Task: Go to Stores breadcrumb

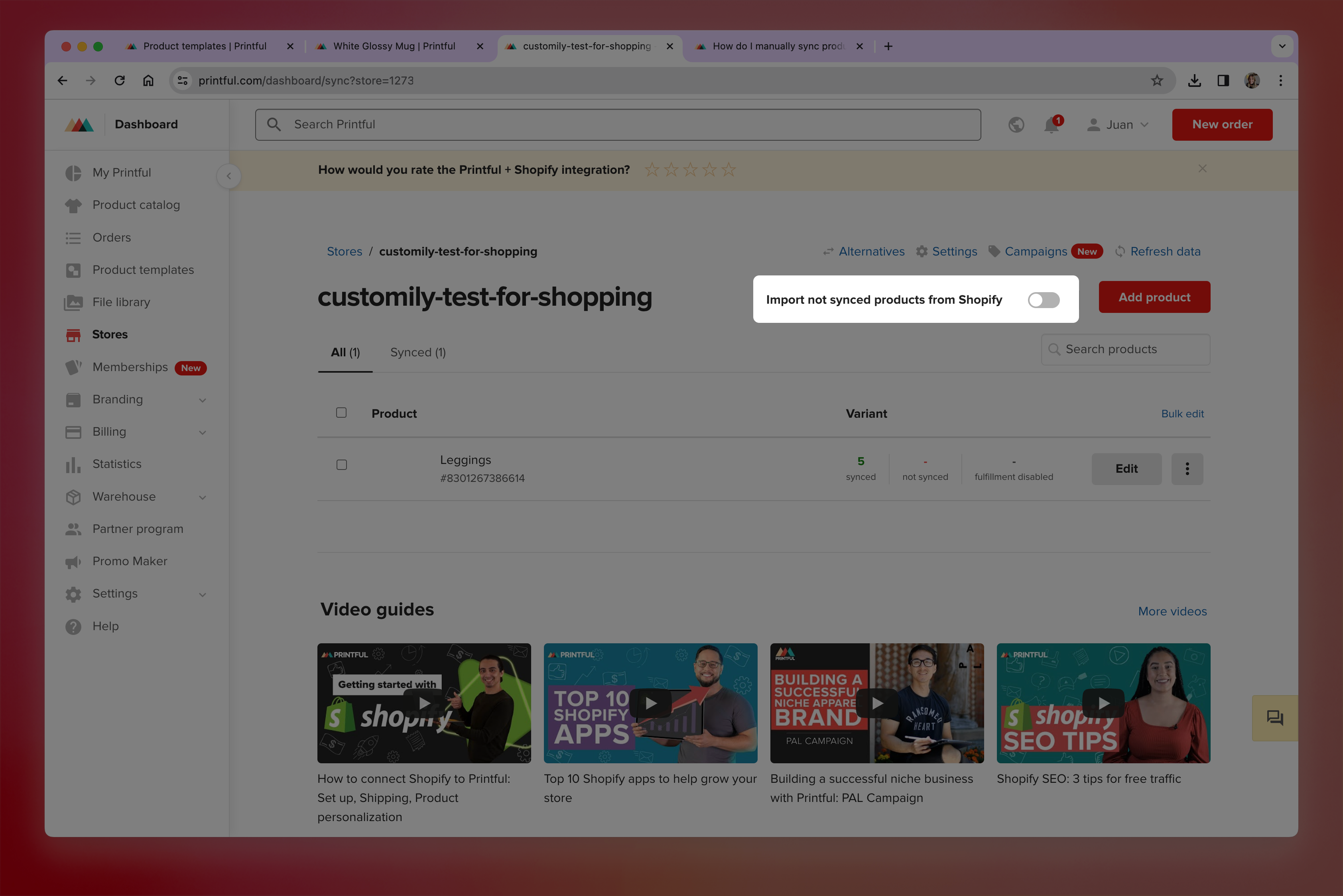Action: [344, 252]
